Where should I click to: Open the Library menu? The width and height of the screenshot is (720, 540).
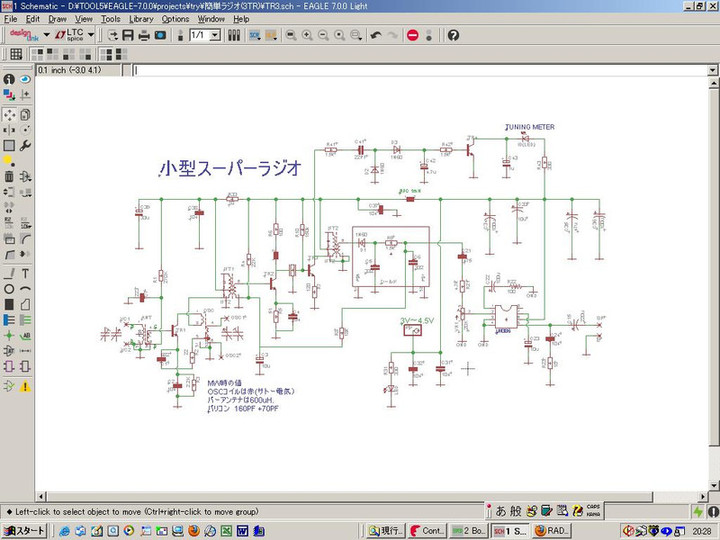141,18
